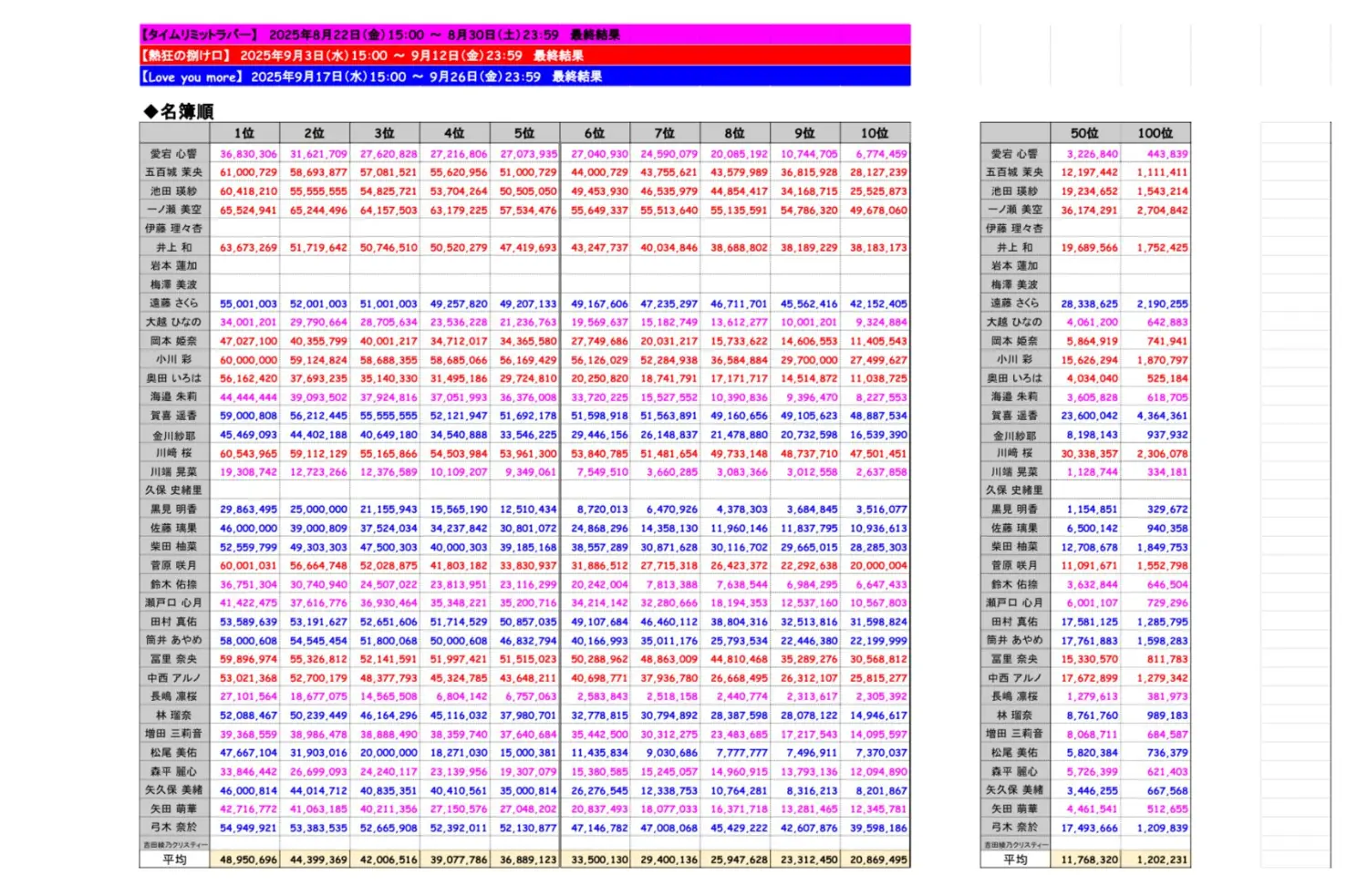Click the 10位 column header
This screenshot has width=1368, height=896.
pos(875,133)
